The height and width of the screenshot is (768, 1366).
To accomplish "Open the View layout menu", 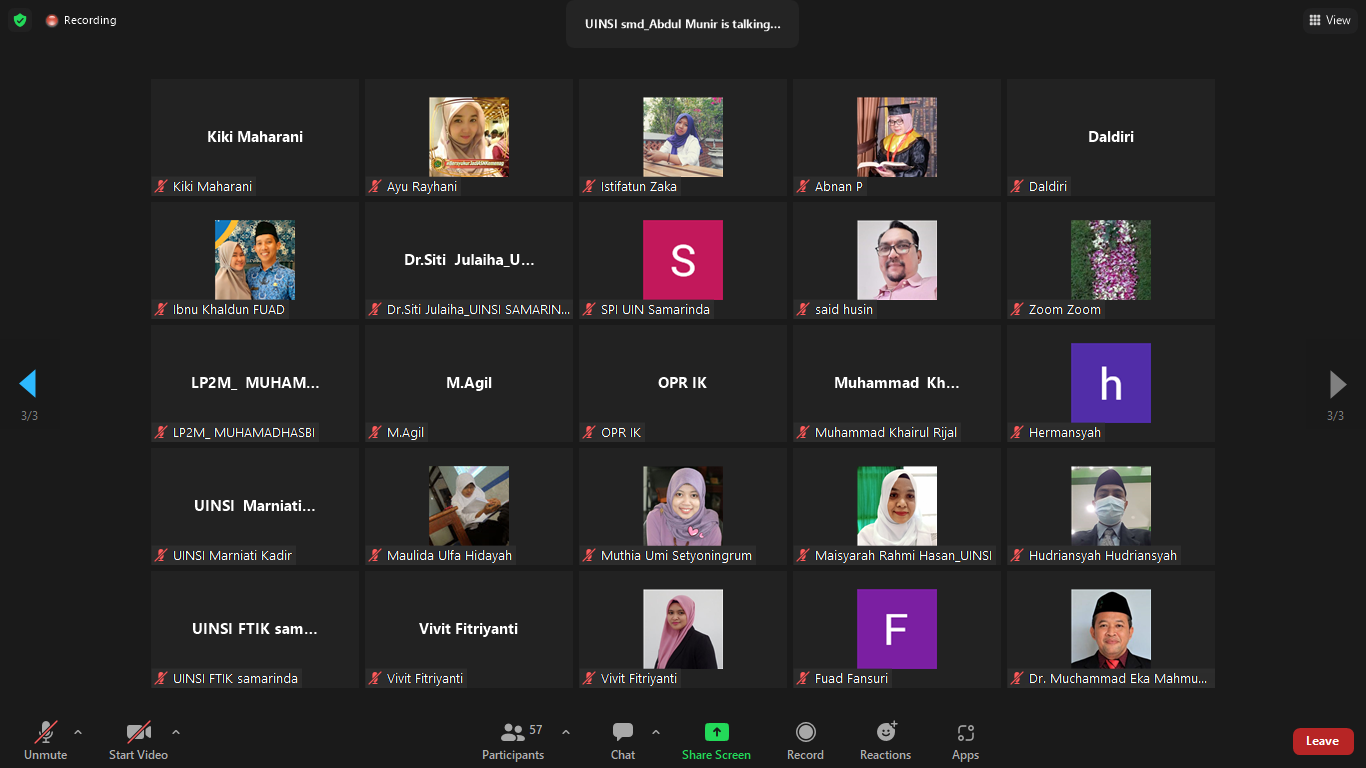I will (1330, 20).
